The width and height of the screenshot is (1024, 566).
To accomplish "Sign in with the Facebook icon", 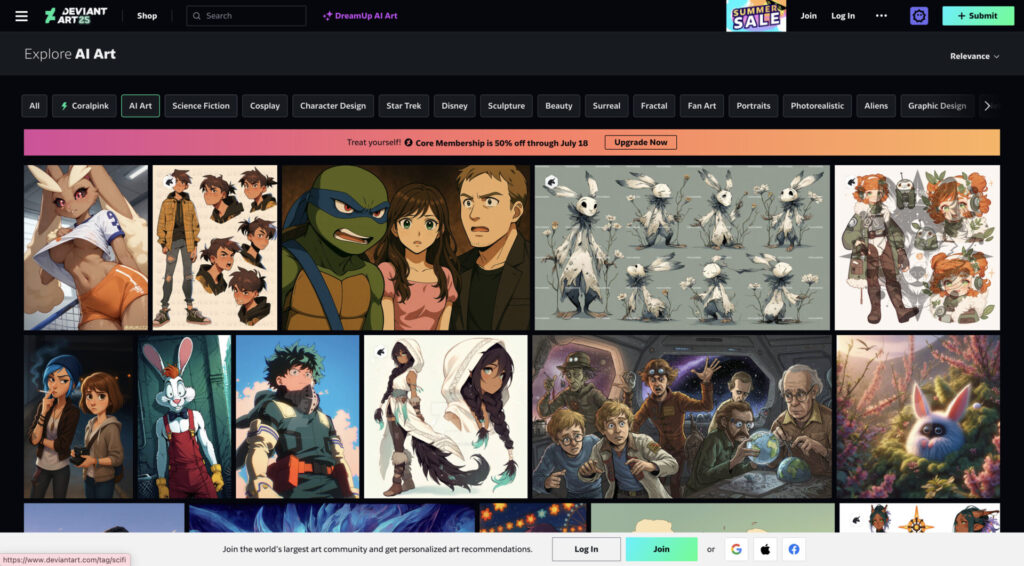I will (793, 549).
